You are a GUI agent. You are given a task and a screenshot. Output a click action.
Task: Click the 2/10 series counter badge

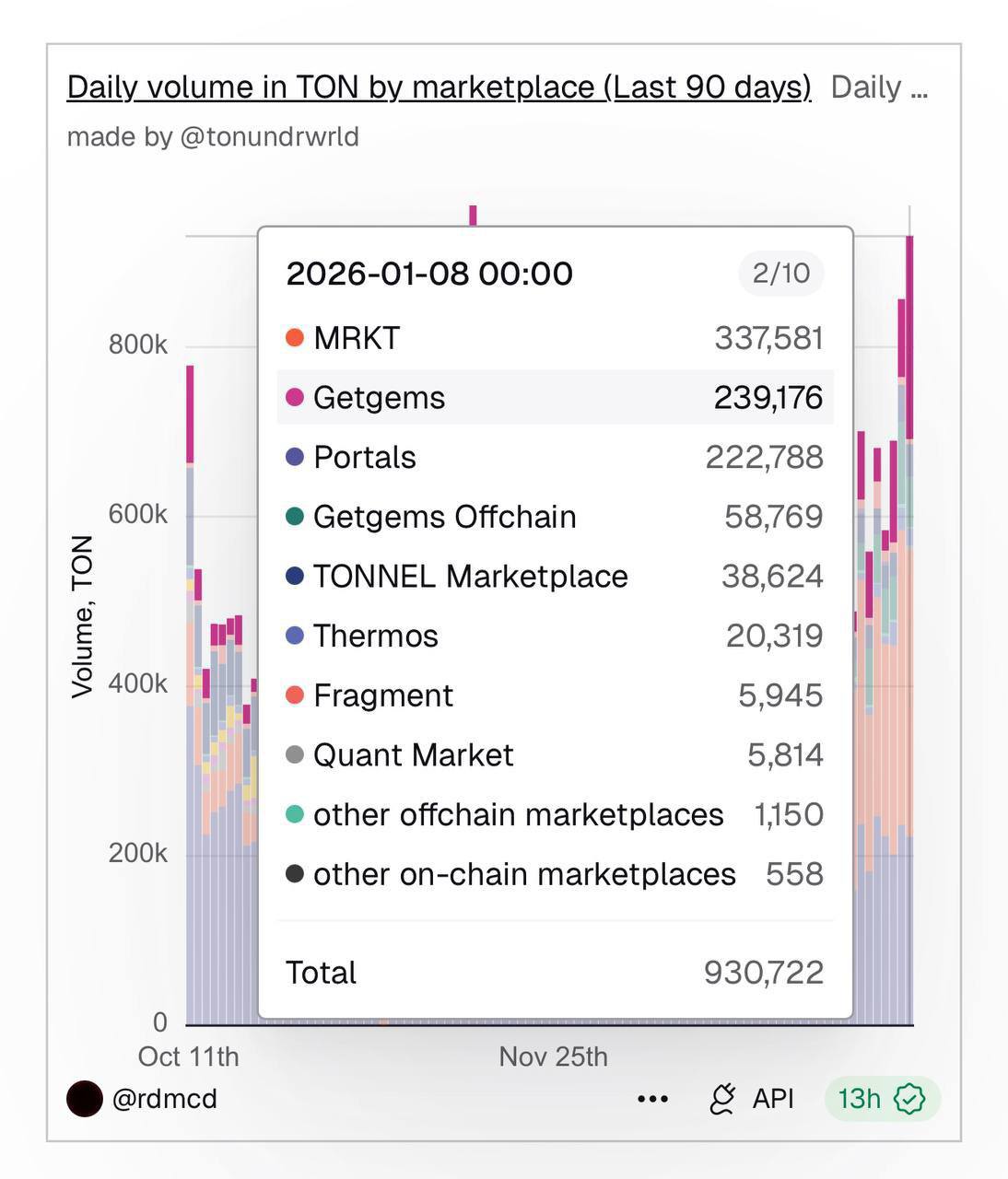click(x=780, y=274)
